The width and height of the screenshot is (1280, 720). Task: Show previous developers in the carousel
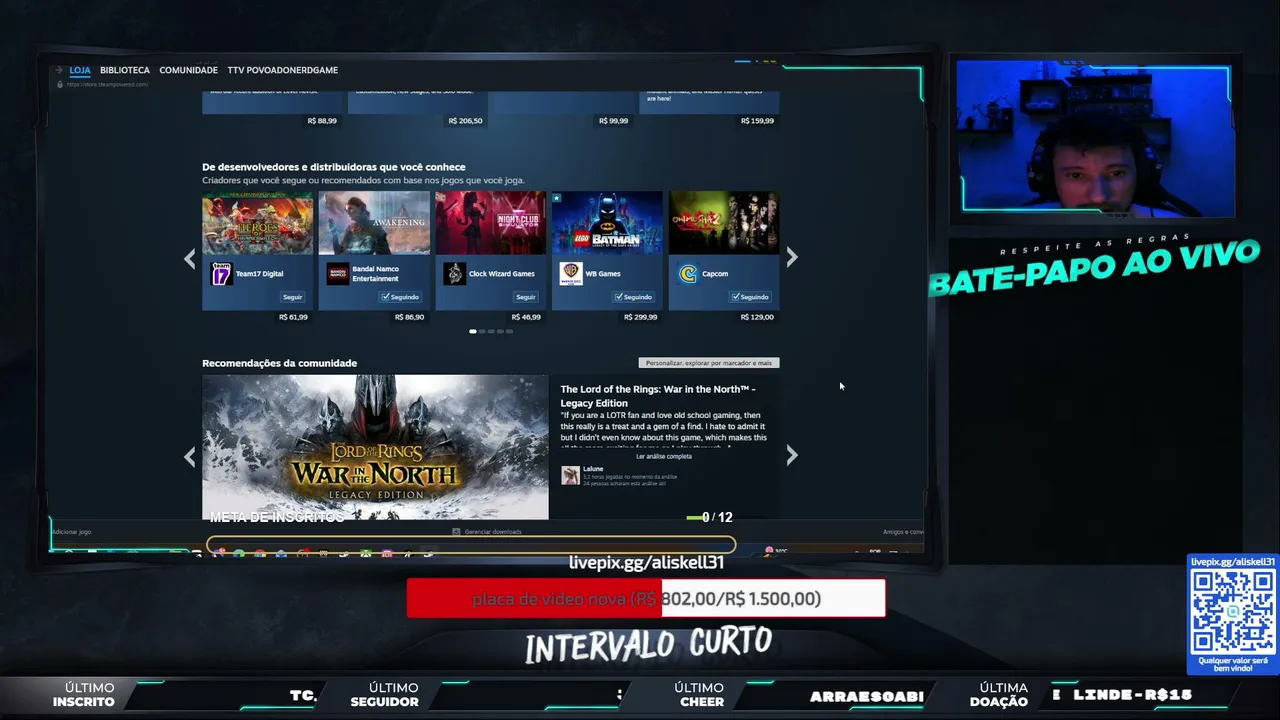[189, 258]
